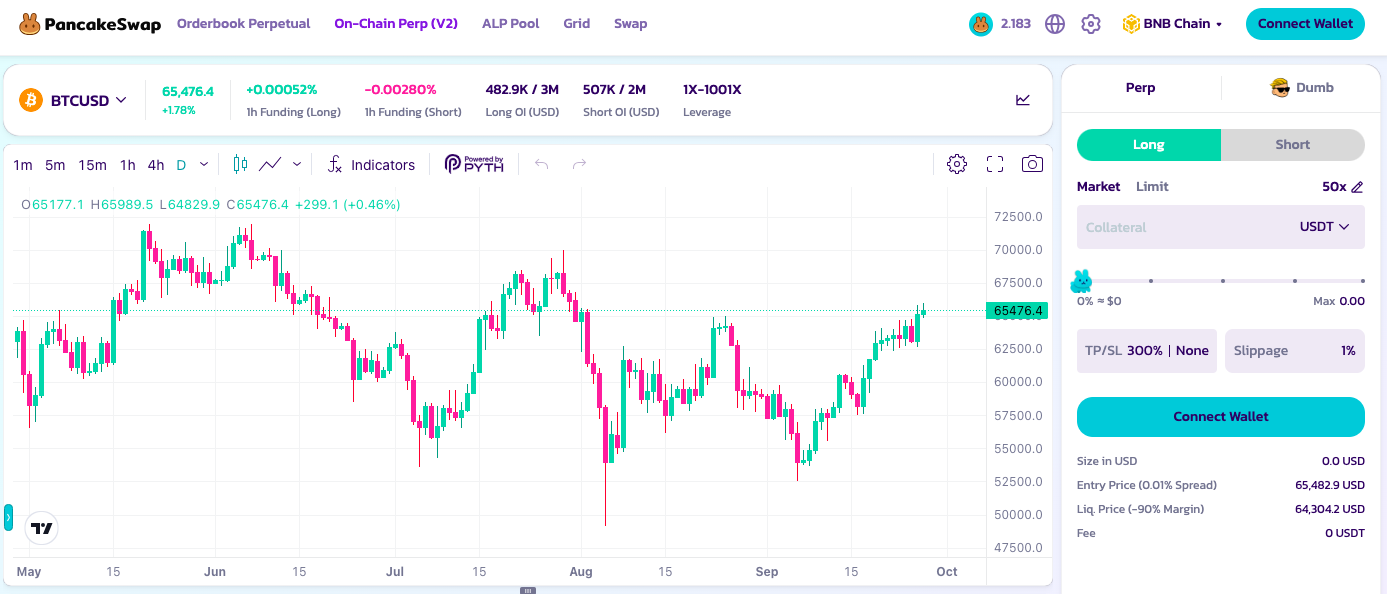Toggle chart fullscreen mode icon
This screenshot has height=594, width=1387.
point(995,164)
